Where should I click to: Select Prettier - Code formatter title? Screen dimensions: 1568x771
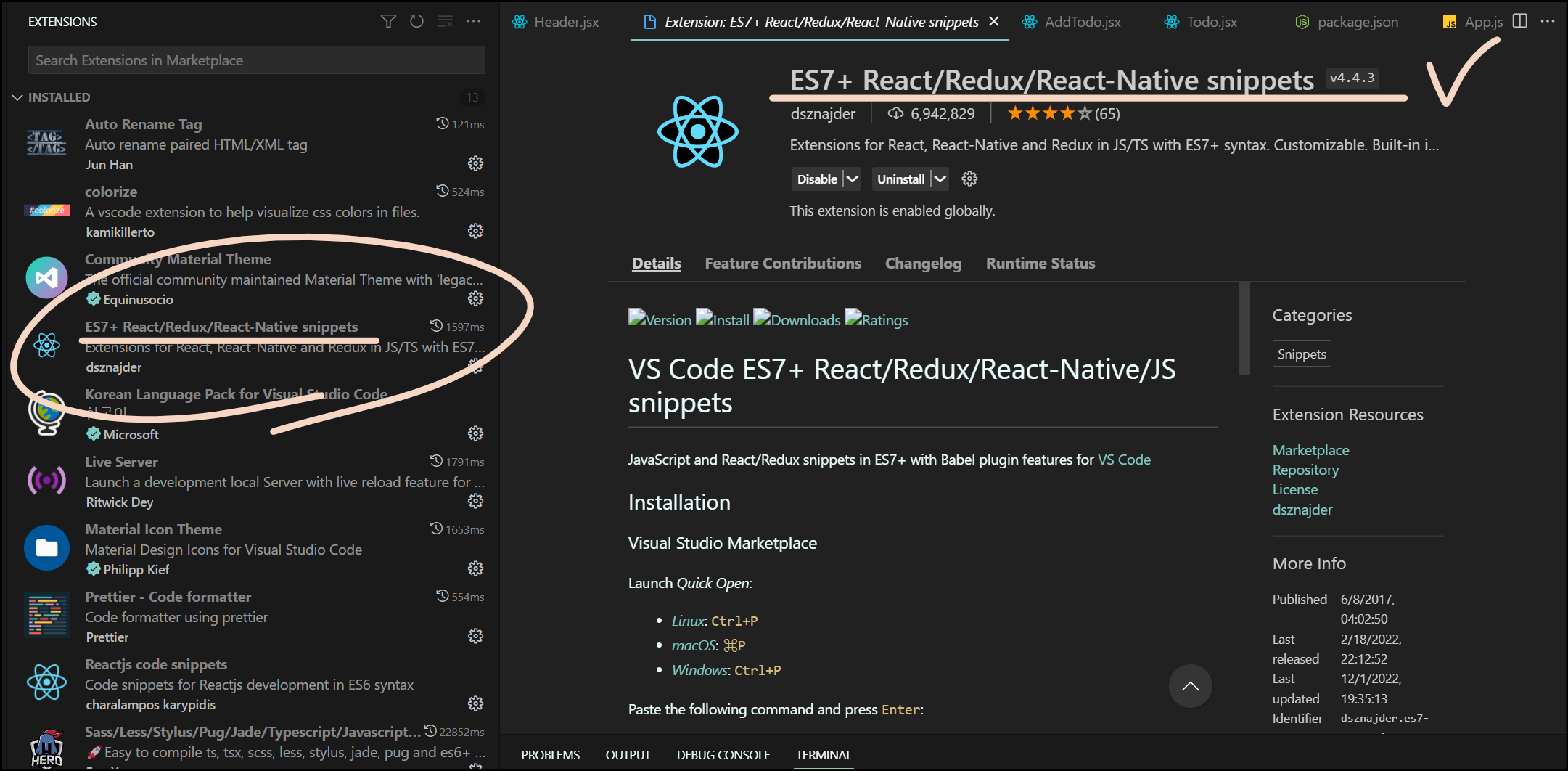point(168,597)
